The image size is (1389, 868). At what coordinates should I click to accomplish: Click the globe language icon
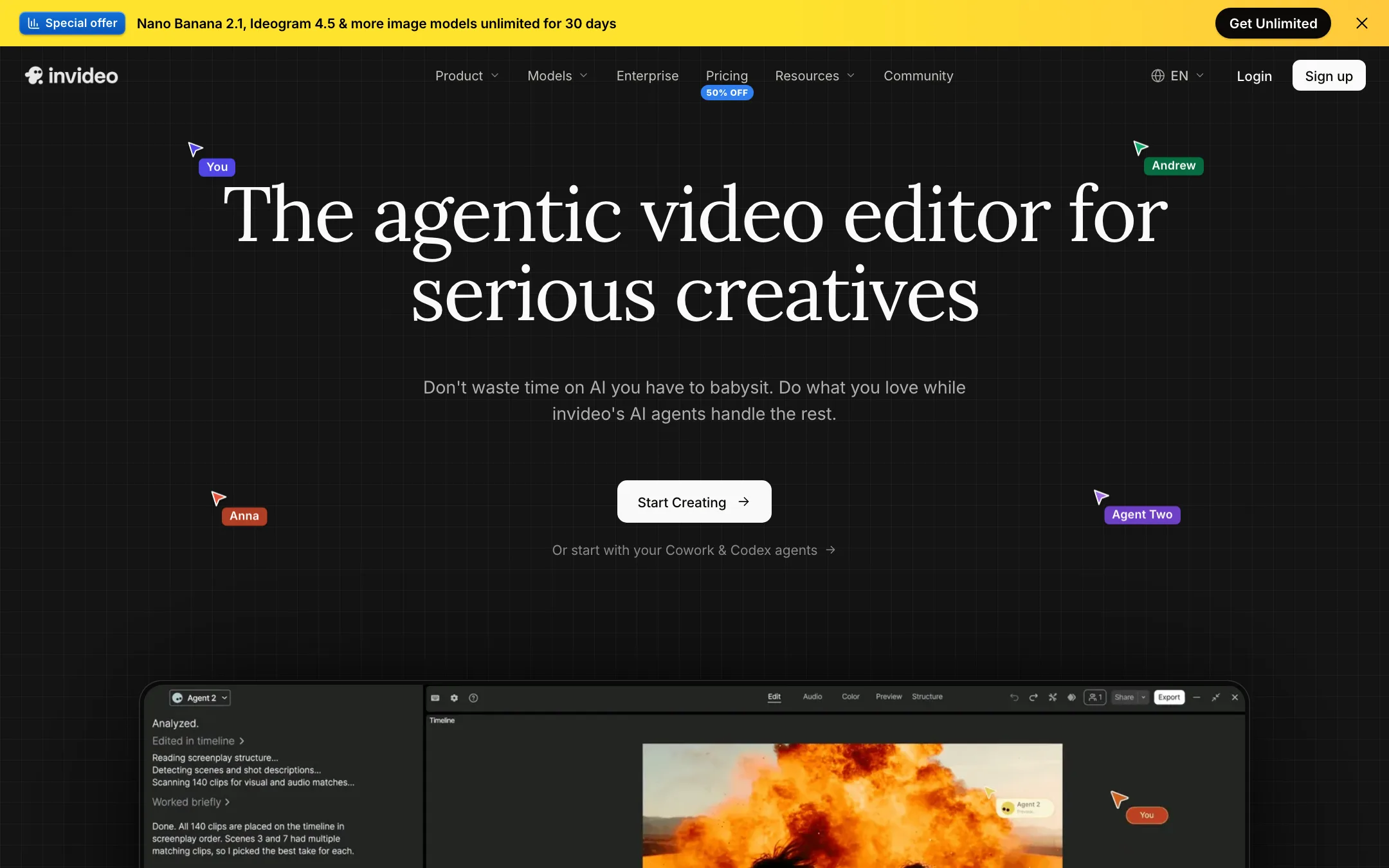click(1157, 76)
